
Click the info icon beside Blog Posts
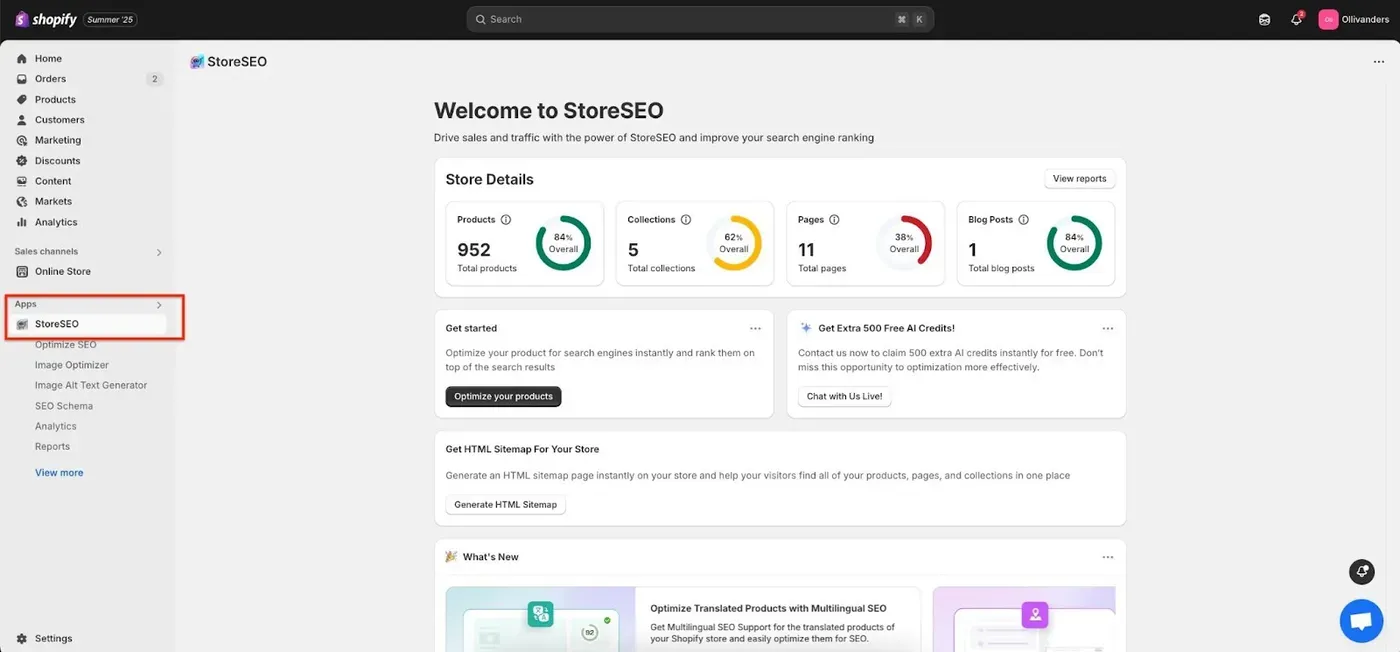(1023, 220)
